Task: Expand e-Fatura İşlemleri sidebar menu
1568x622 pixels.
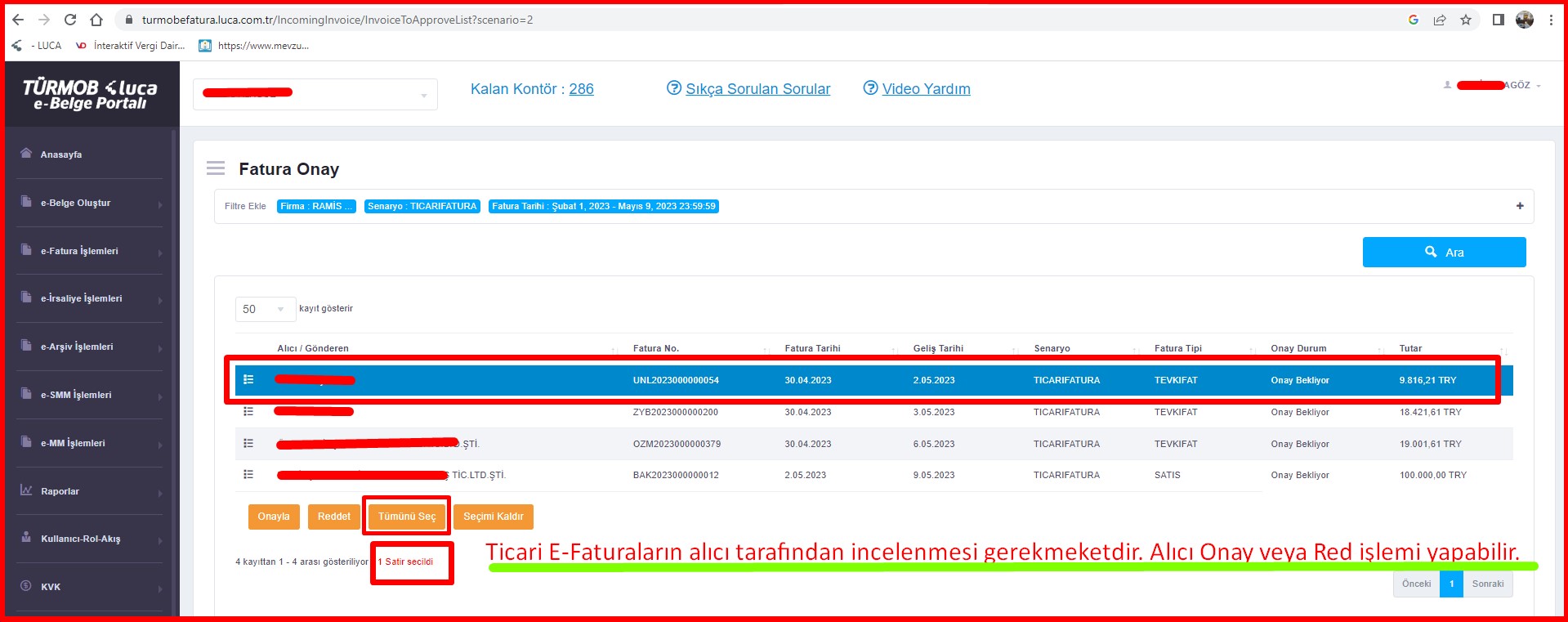Action: pos(79,251)
